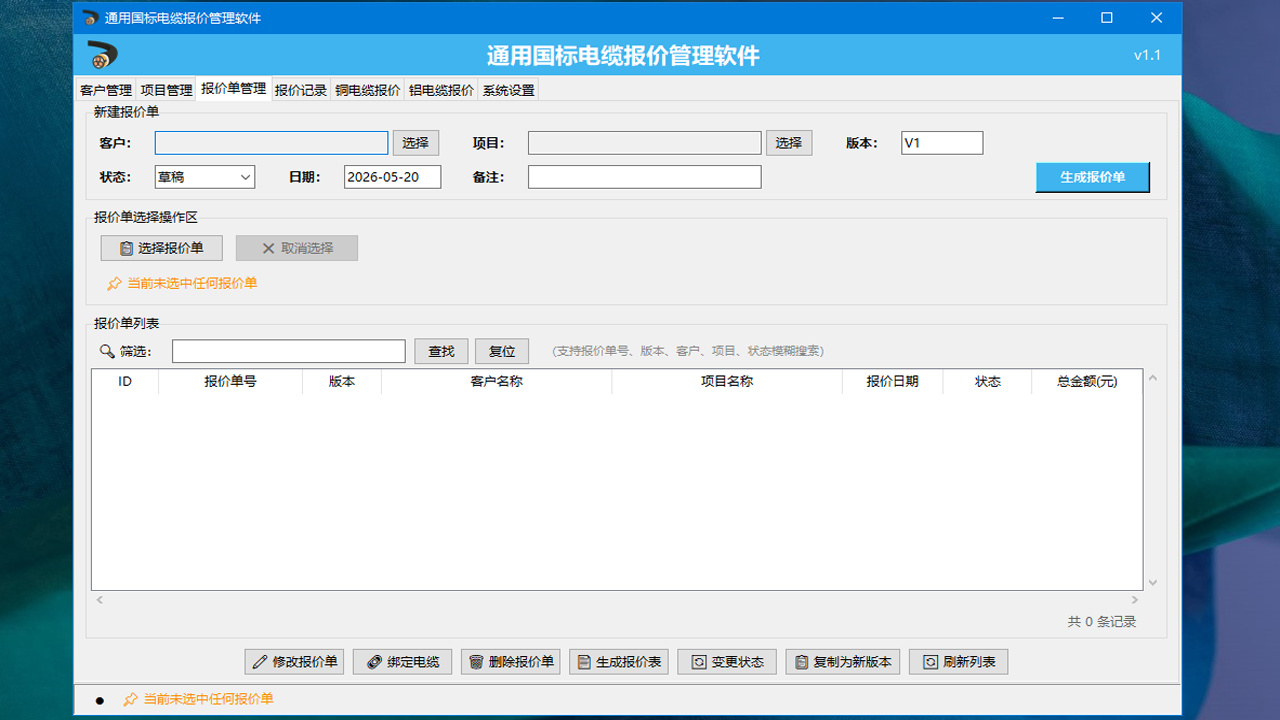Expand the 状态 dropdown showing 草稿

click(205, 177)
